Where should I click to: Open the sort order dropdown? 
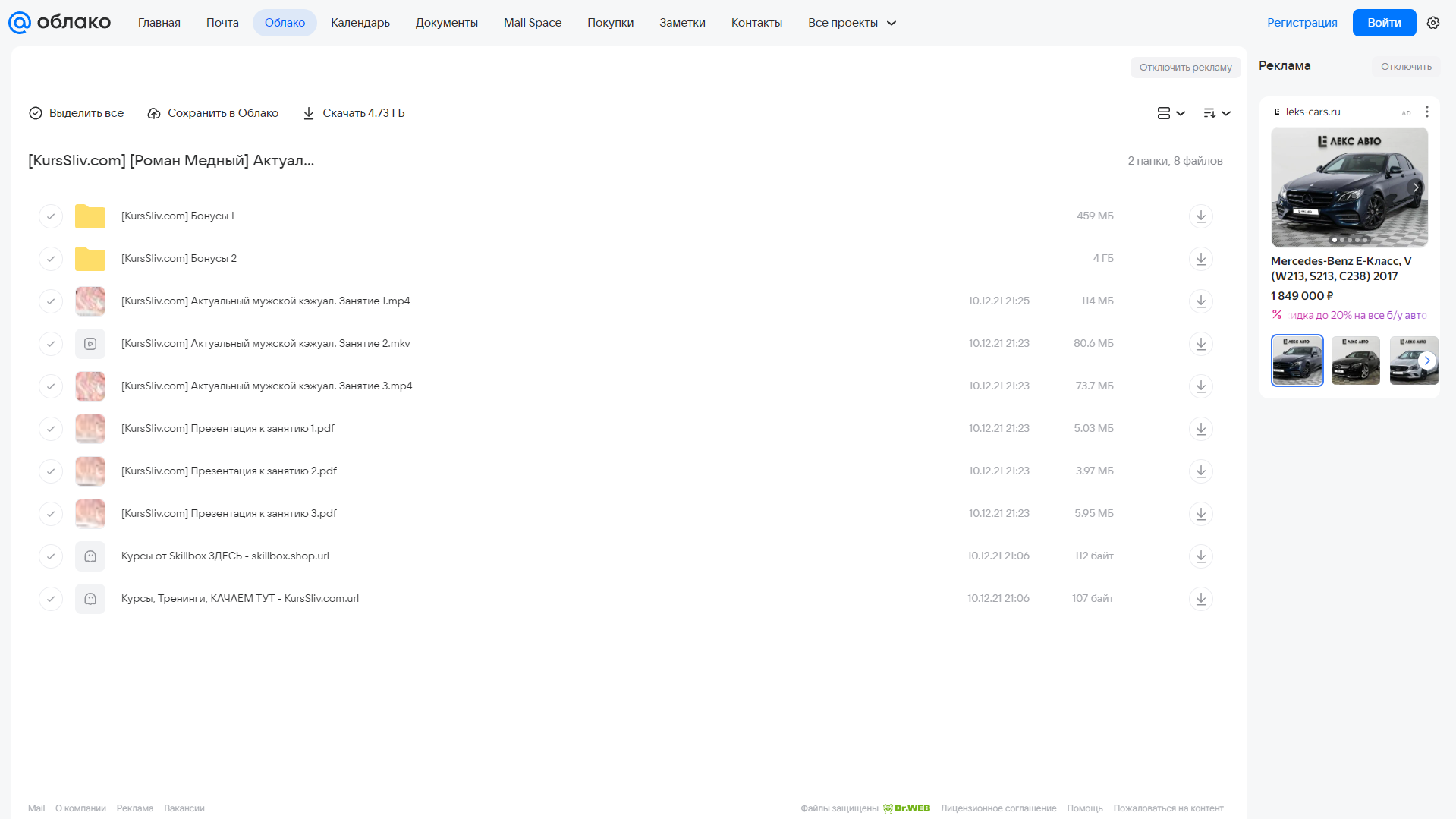(1217, 113)
